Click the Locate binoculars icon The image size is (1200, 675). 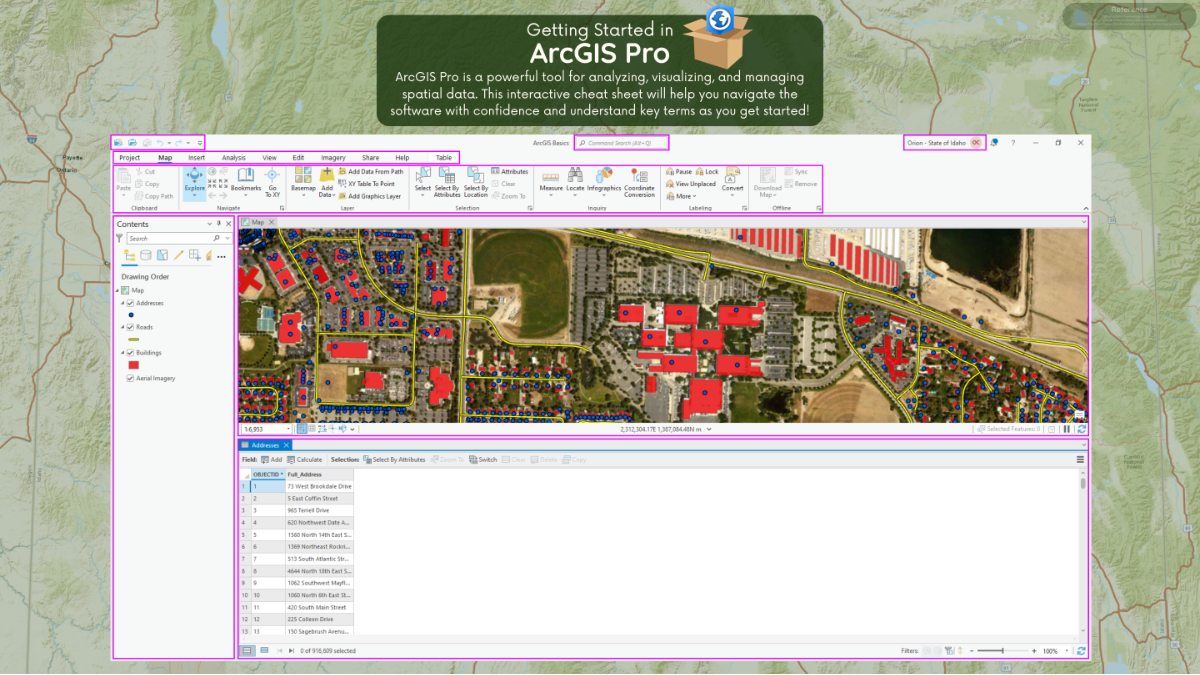coord(575,176)
